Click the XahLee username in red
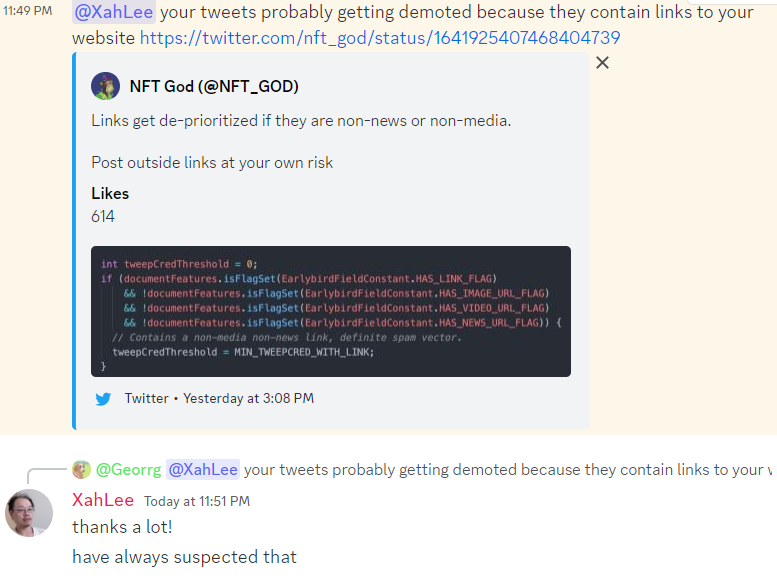The image size is (777, 580). coord(103,500)
